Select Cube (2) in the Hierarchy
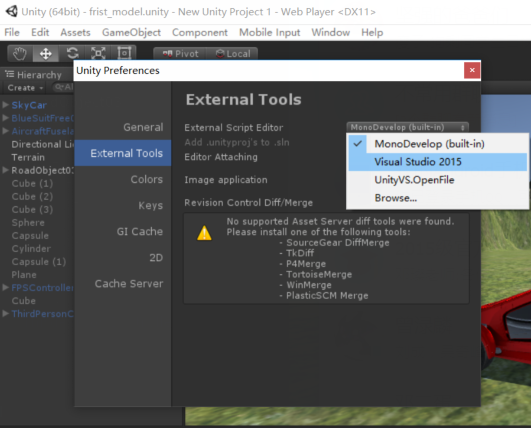The width and height of the screenshot is (531, 428). [32, 196]
